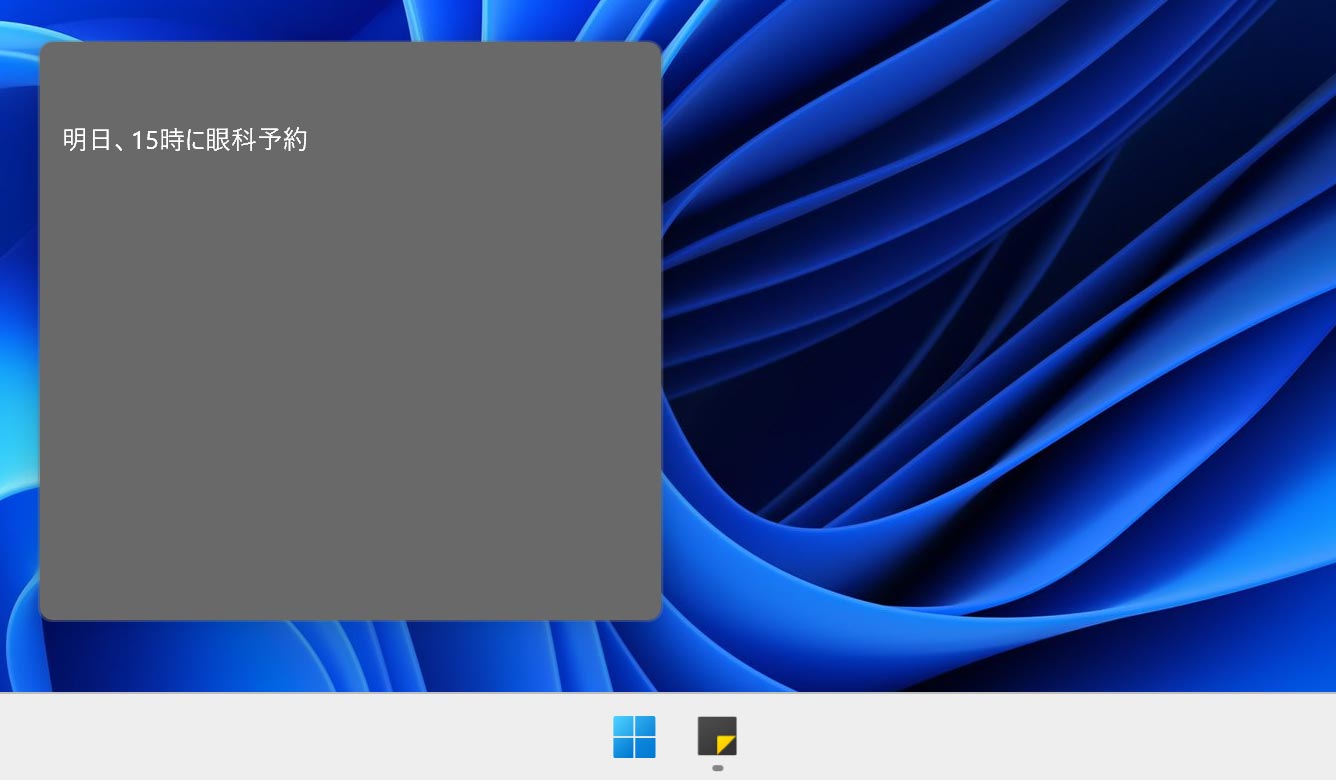The height and width of the screenshot is (780, 1336).
Task: Click empty taskbar area right of Sticky Notes
Action: coord(1000,737)
